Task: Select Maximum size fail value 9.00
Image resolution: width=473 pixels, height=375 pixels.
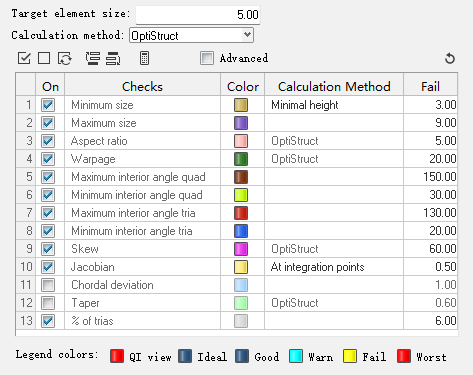Action: click(430, 123)
